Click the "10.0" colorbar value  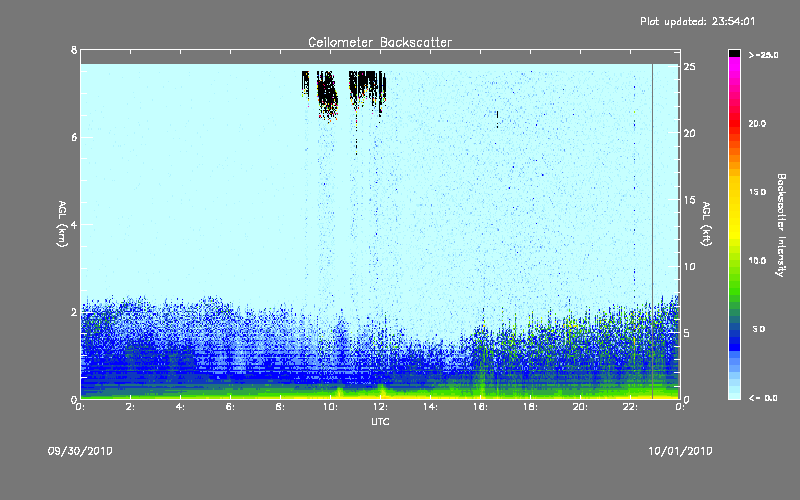pyautogui.click(x=757, y=261)
